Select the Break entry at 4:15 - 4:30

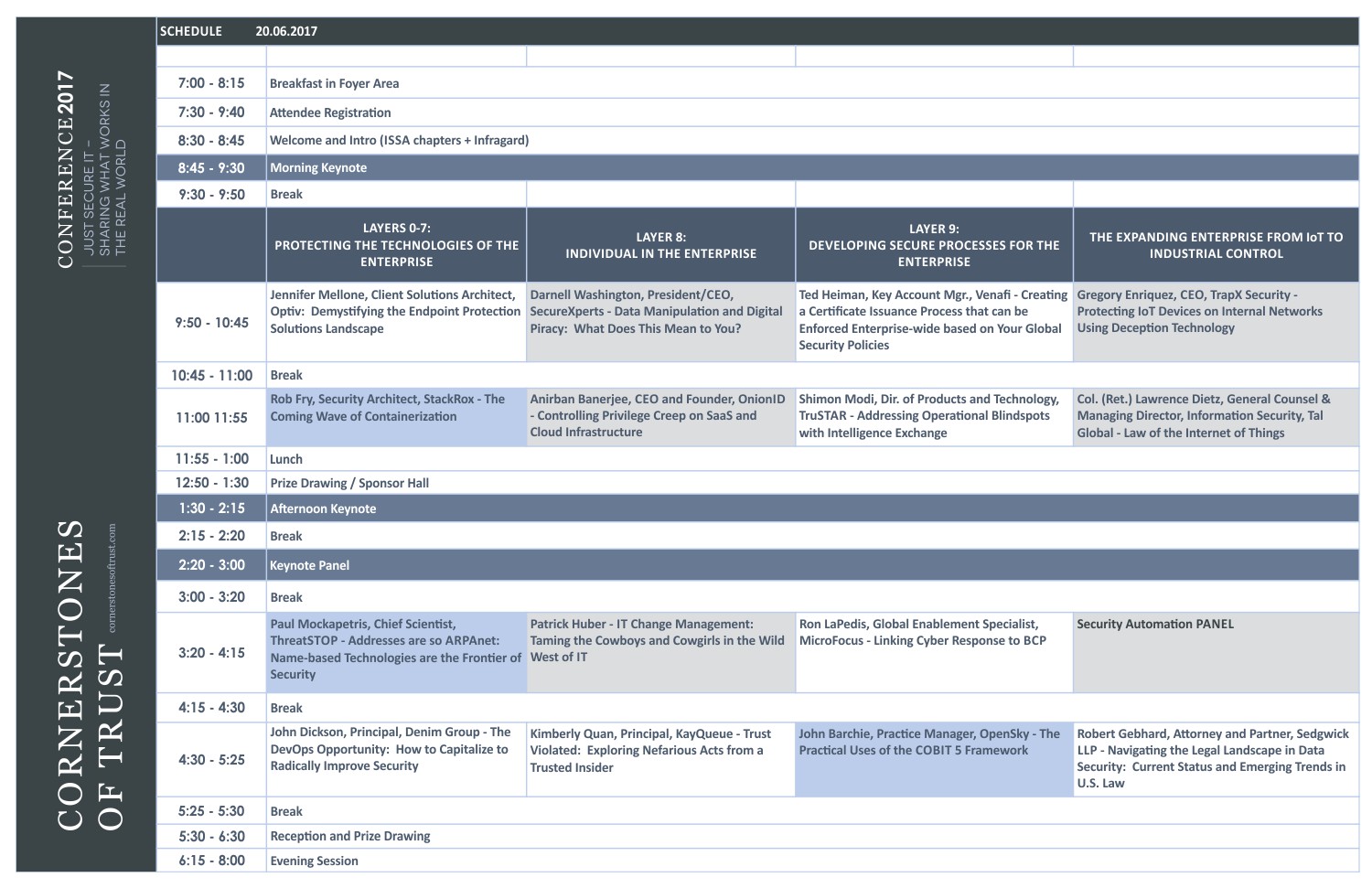[286, 708]
